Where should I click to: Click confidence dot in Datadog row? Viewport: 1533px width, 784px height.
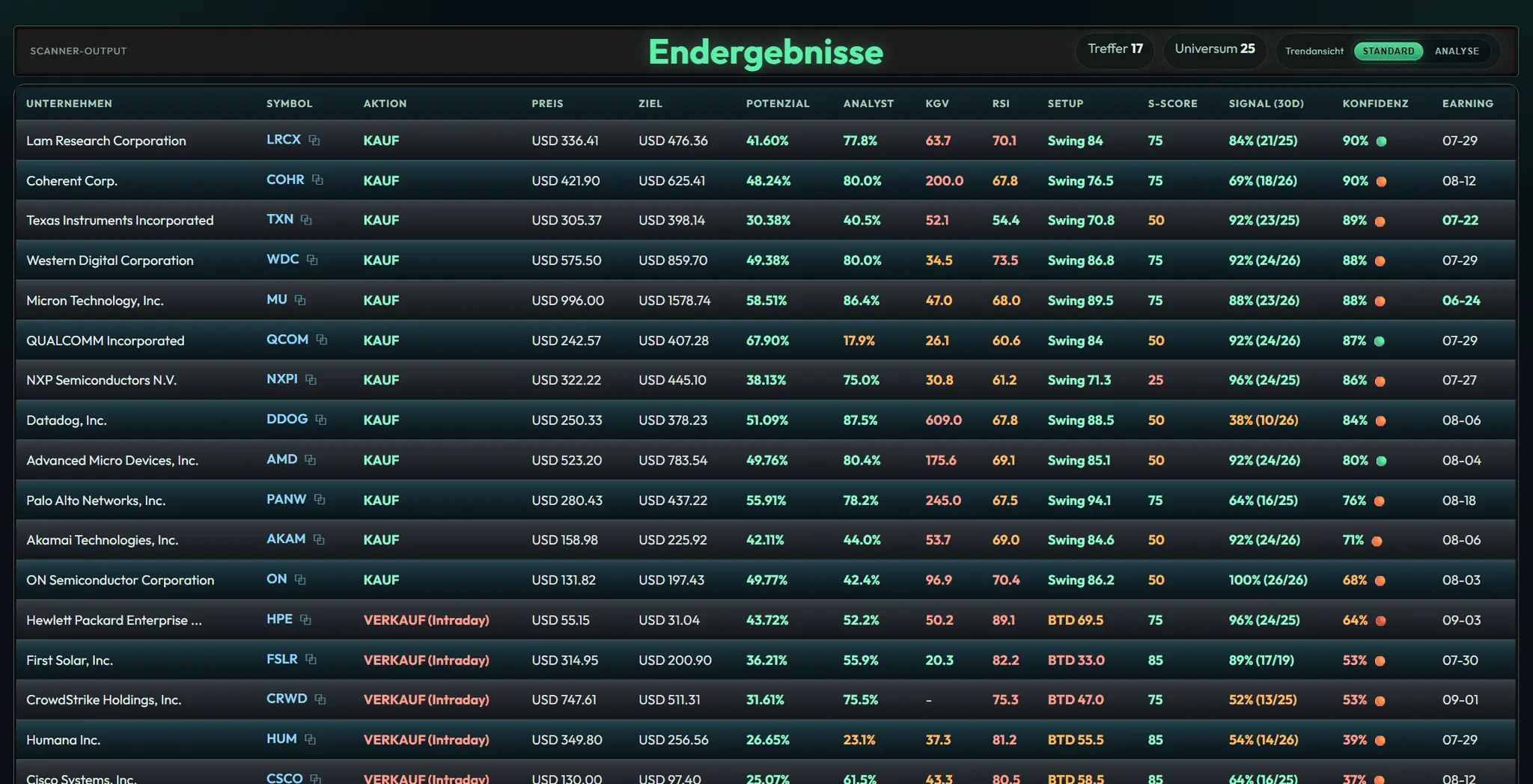pos(1380,421)
